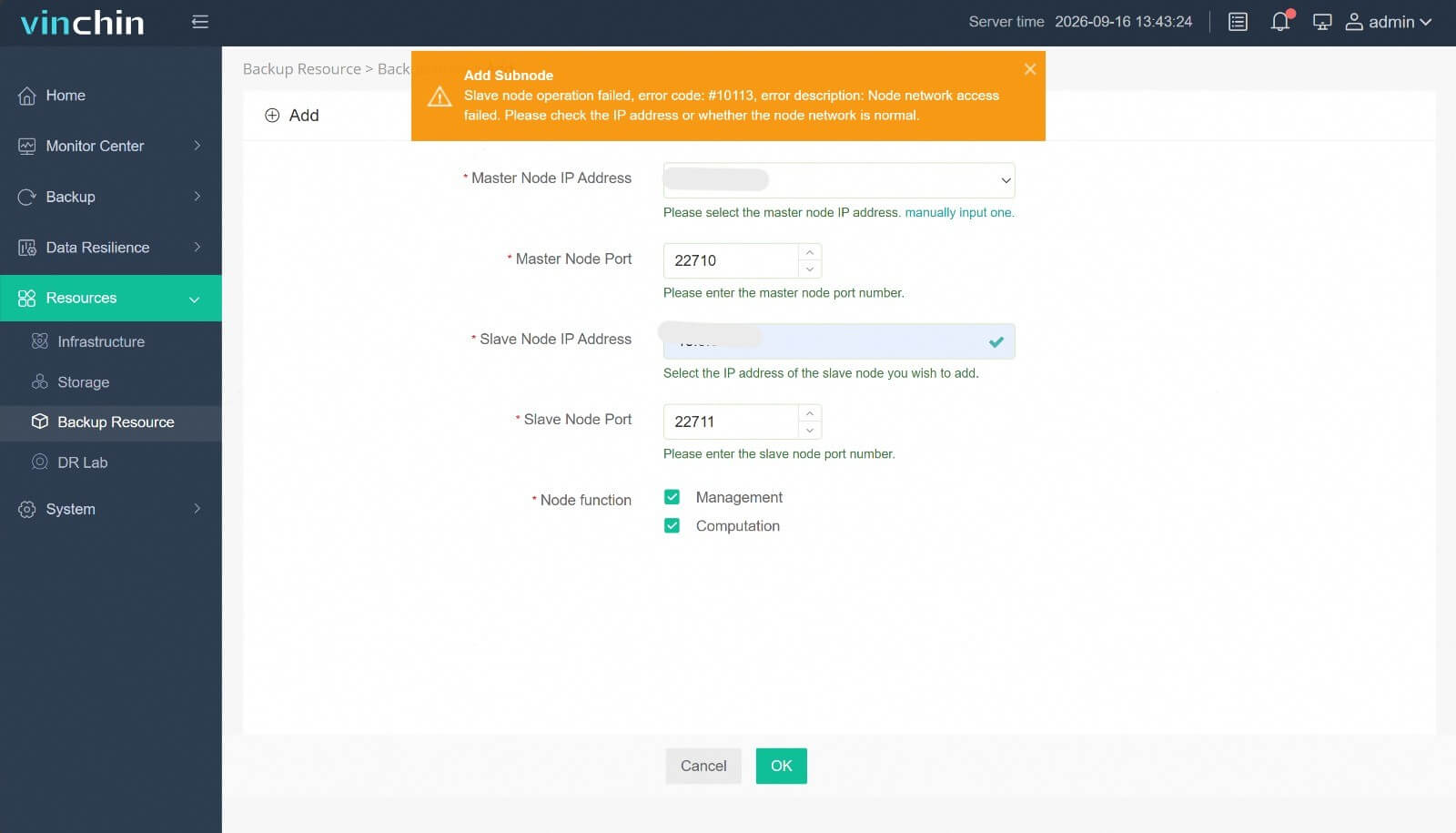Viewport: 1456px width, 833px height.
Task: Click the manually input one link
Action: (959, 213)
